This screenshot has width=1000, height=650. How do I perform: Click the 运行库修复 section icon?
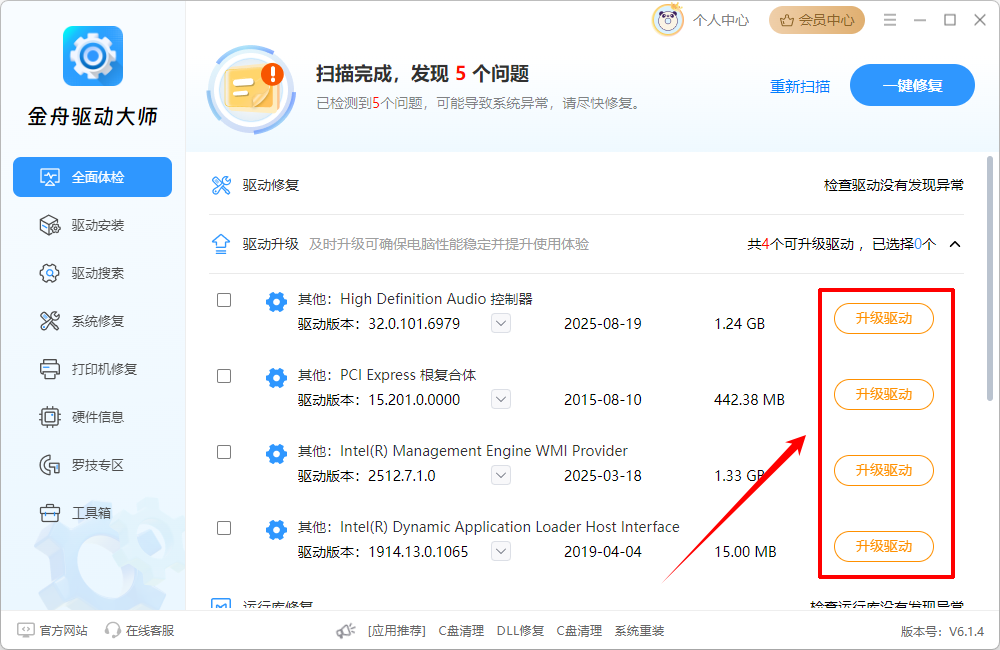(x=221, y=603)
